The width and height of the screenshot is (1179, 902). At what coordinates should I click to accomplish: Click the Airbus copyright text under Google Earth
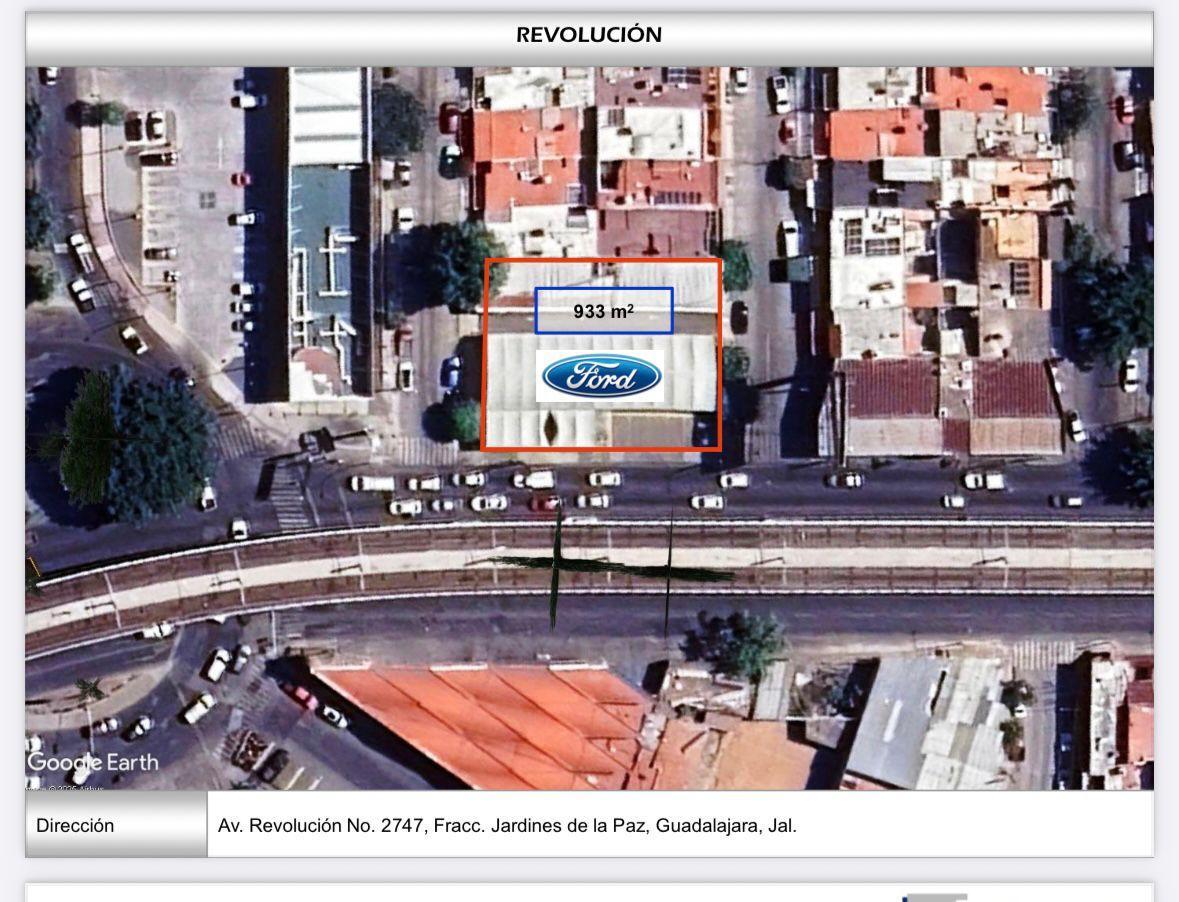pos(70,787)
